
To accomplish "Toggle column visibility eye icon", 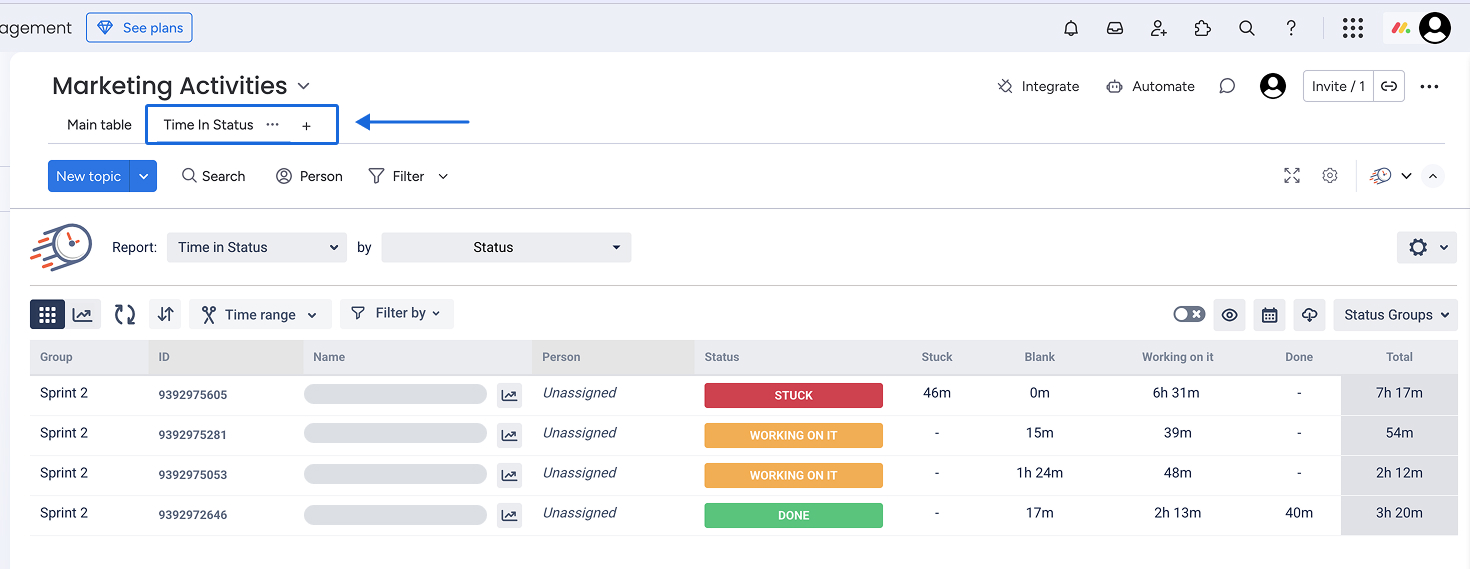I will (x=1230, y=315).
